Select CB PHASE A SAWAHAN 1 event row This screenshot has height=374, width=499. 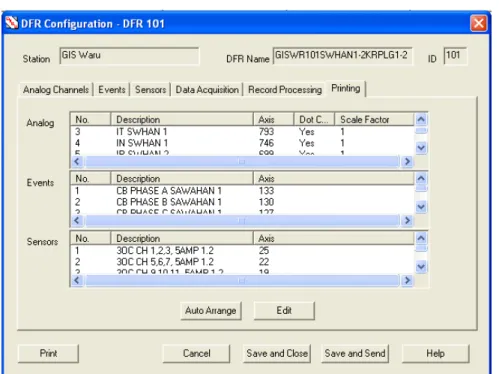(242, 191)
